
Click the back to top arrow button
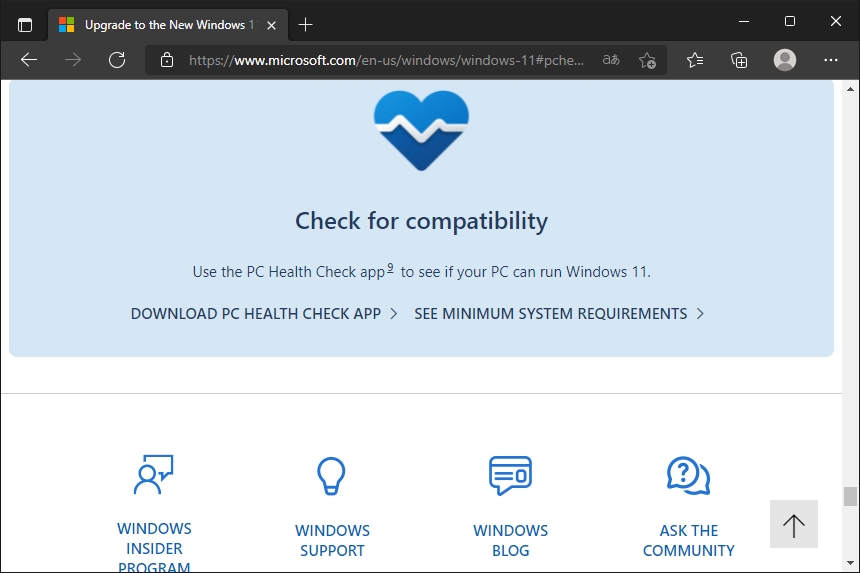coord(794,524)
